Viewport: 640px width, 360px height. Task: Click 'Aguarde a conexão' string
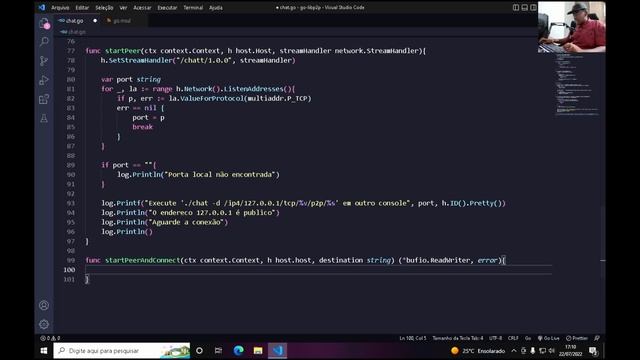click(x=187, y=222)
